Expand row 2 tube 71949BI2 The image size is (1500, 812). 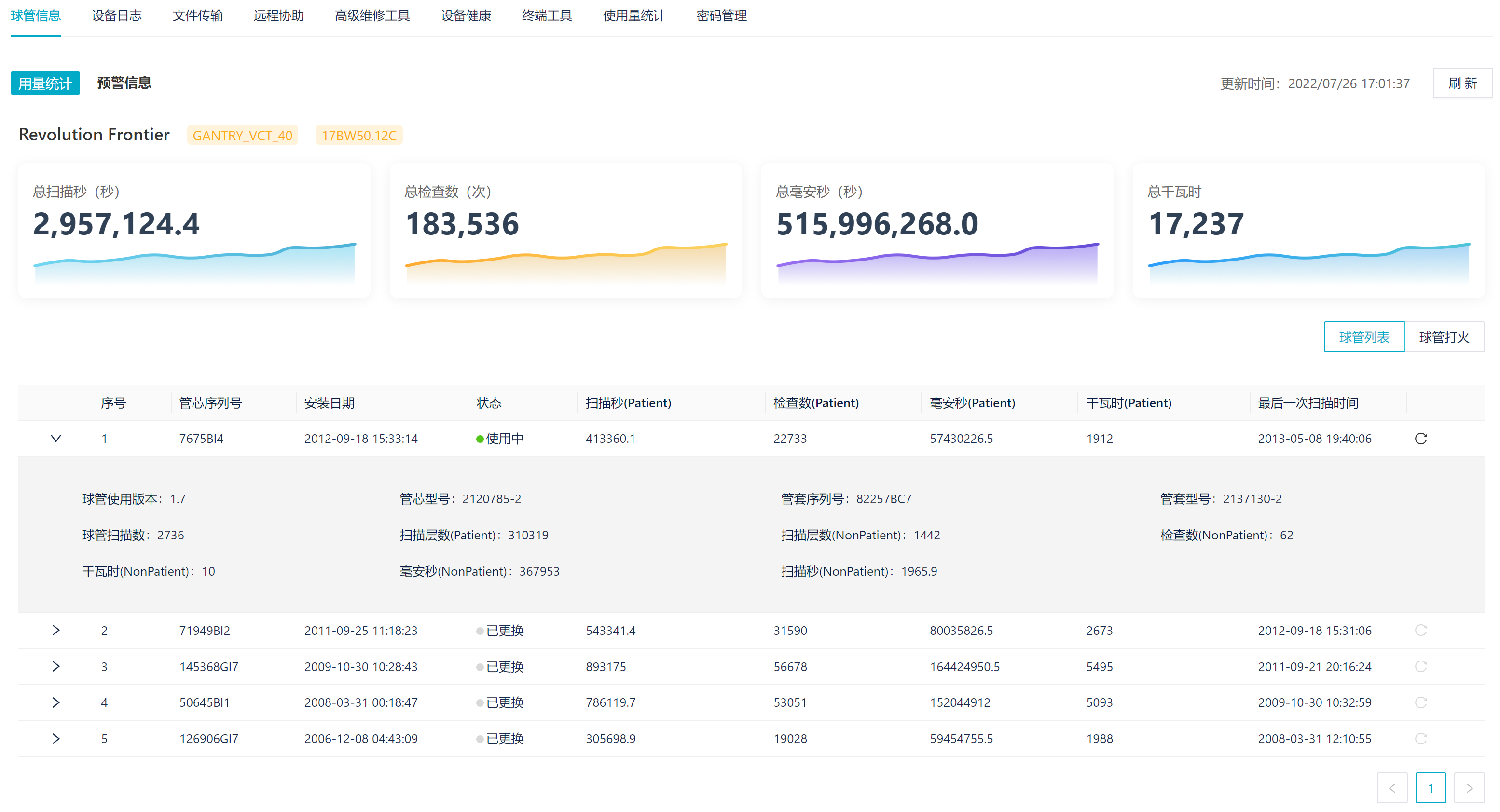click(56, 630)
